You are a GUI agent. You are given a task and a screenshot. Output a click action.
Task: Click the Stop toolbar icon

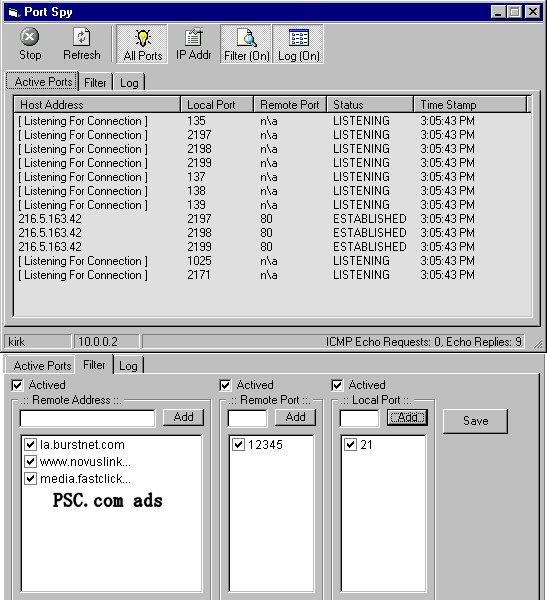coord(30,44)
